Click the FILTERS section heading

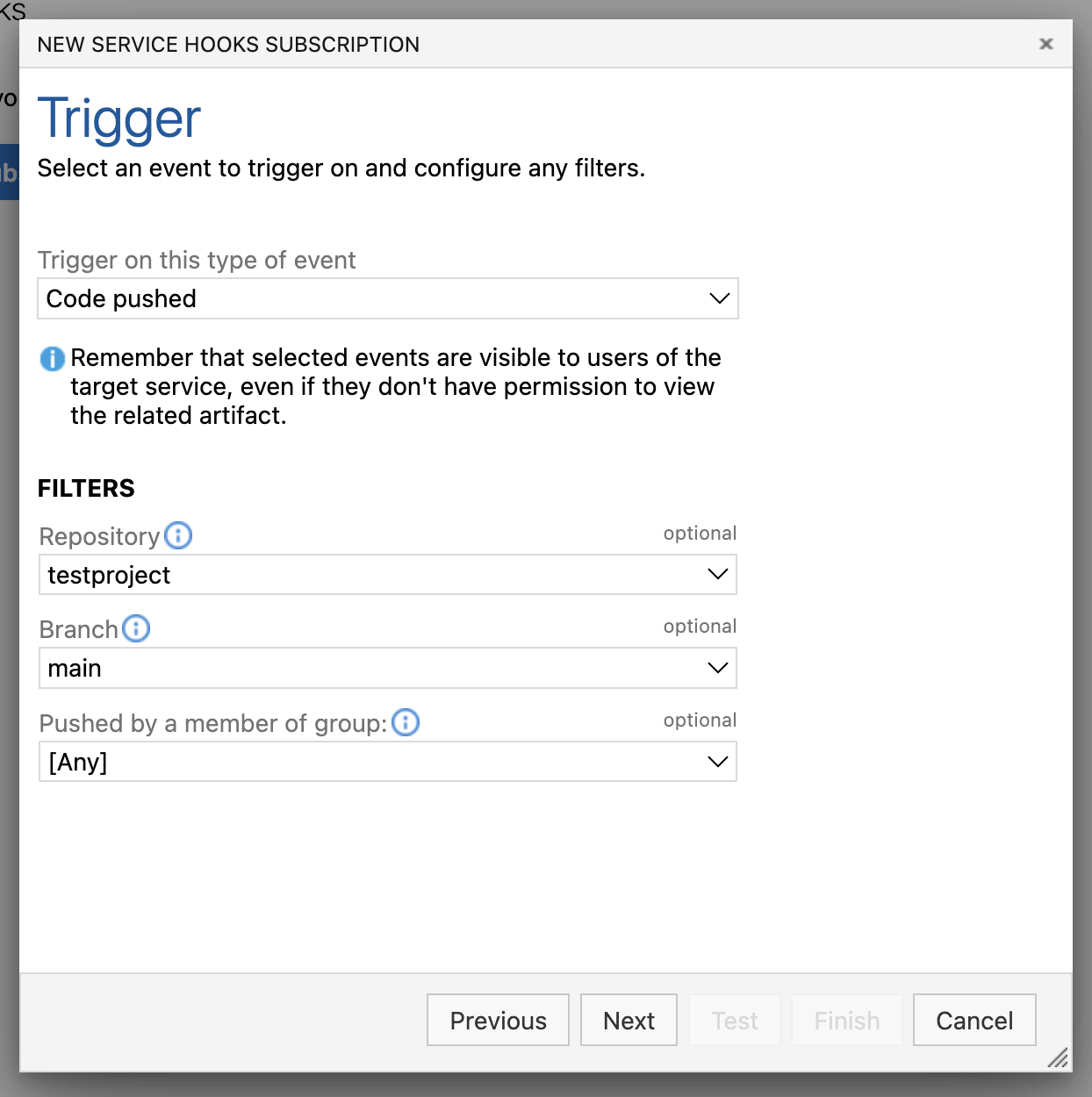(x=86, y=488)
